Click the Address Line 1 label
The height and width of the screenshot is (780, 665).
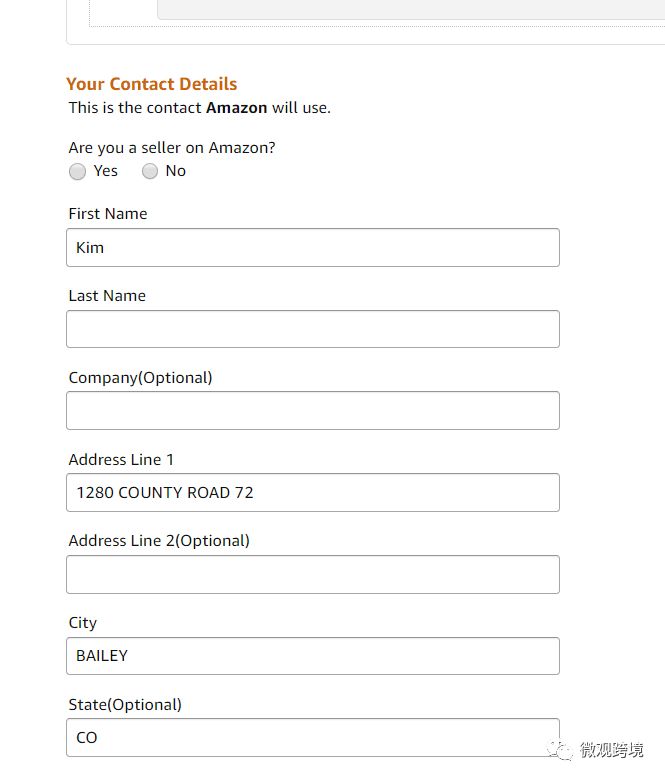[x=121, y=460]
